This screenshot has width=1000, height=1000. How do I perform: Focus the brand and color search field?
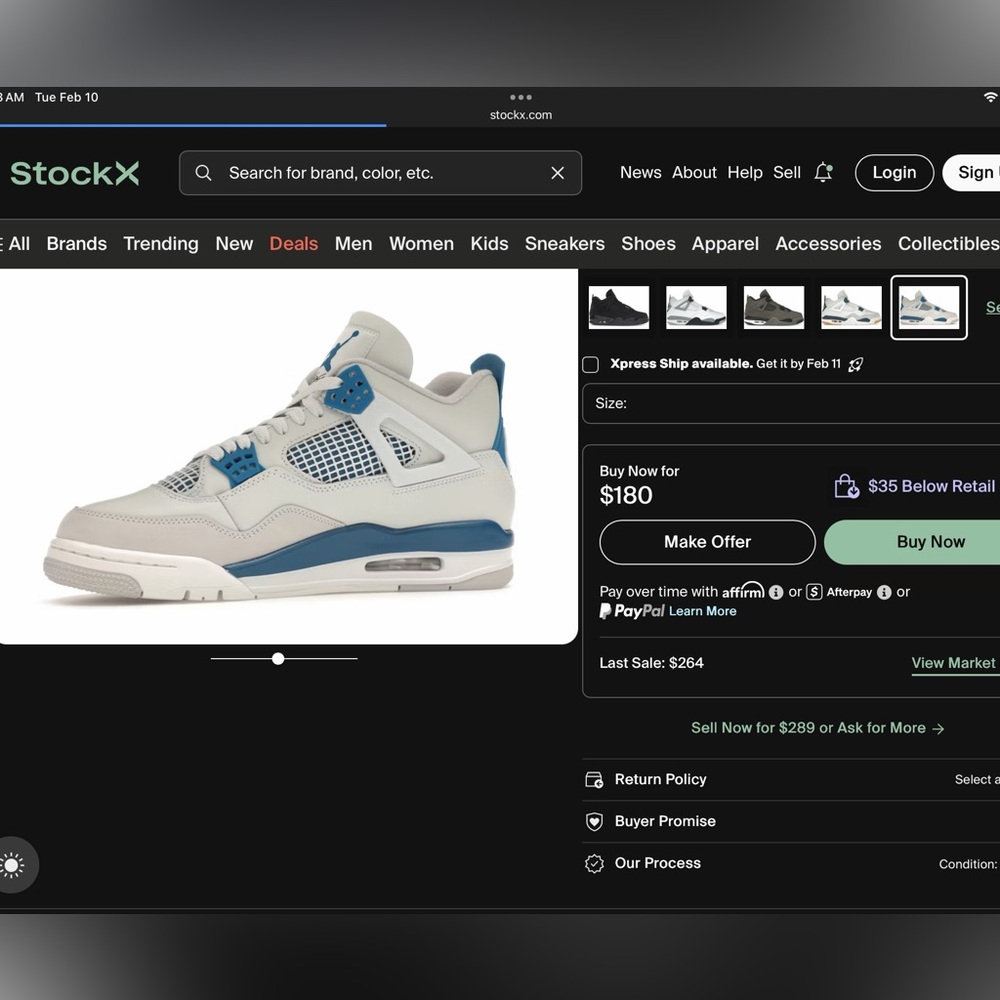coord(380,173)
